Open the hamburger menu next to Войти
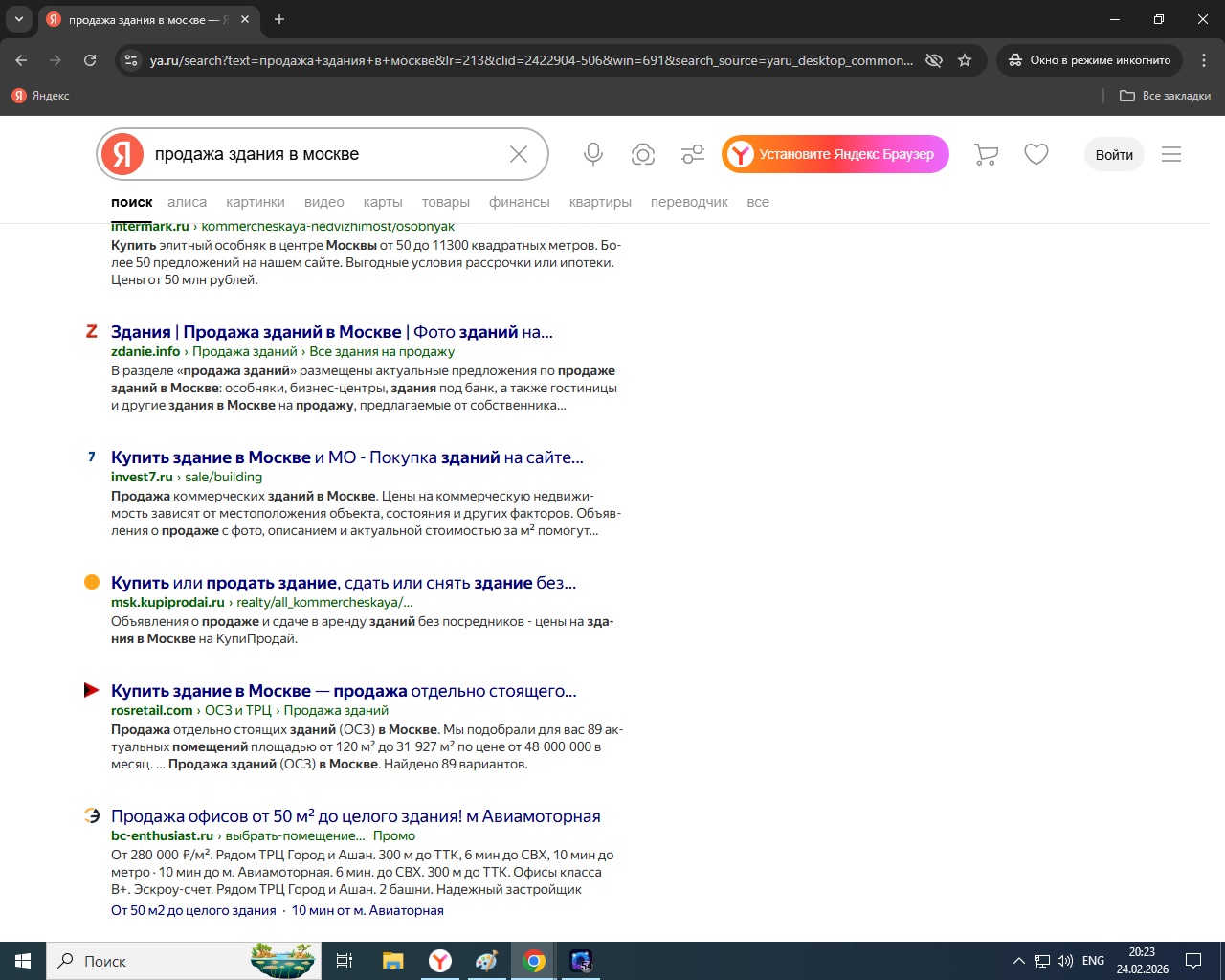1225x980 pixels. point(1171,154)
